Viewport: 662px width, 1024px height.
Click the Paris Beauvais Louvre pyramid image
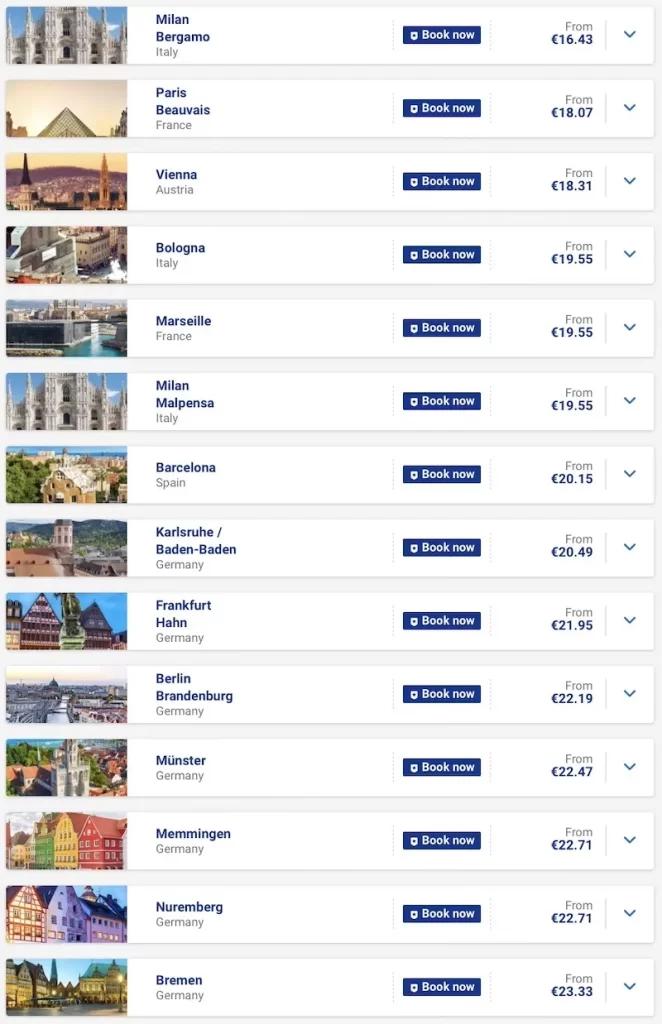click(67, 108)
